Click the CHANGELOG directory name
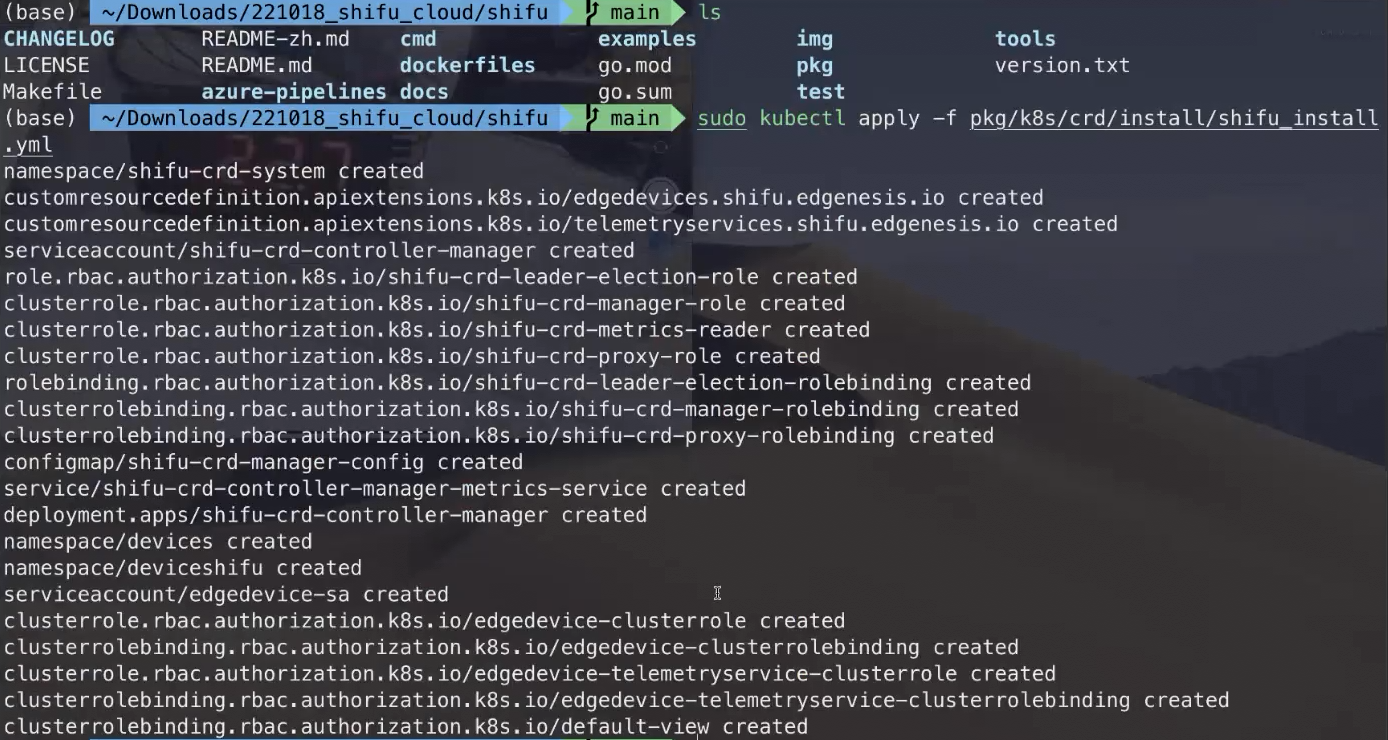 [x=59, y=39]
